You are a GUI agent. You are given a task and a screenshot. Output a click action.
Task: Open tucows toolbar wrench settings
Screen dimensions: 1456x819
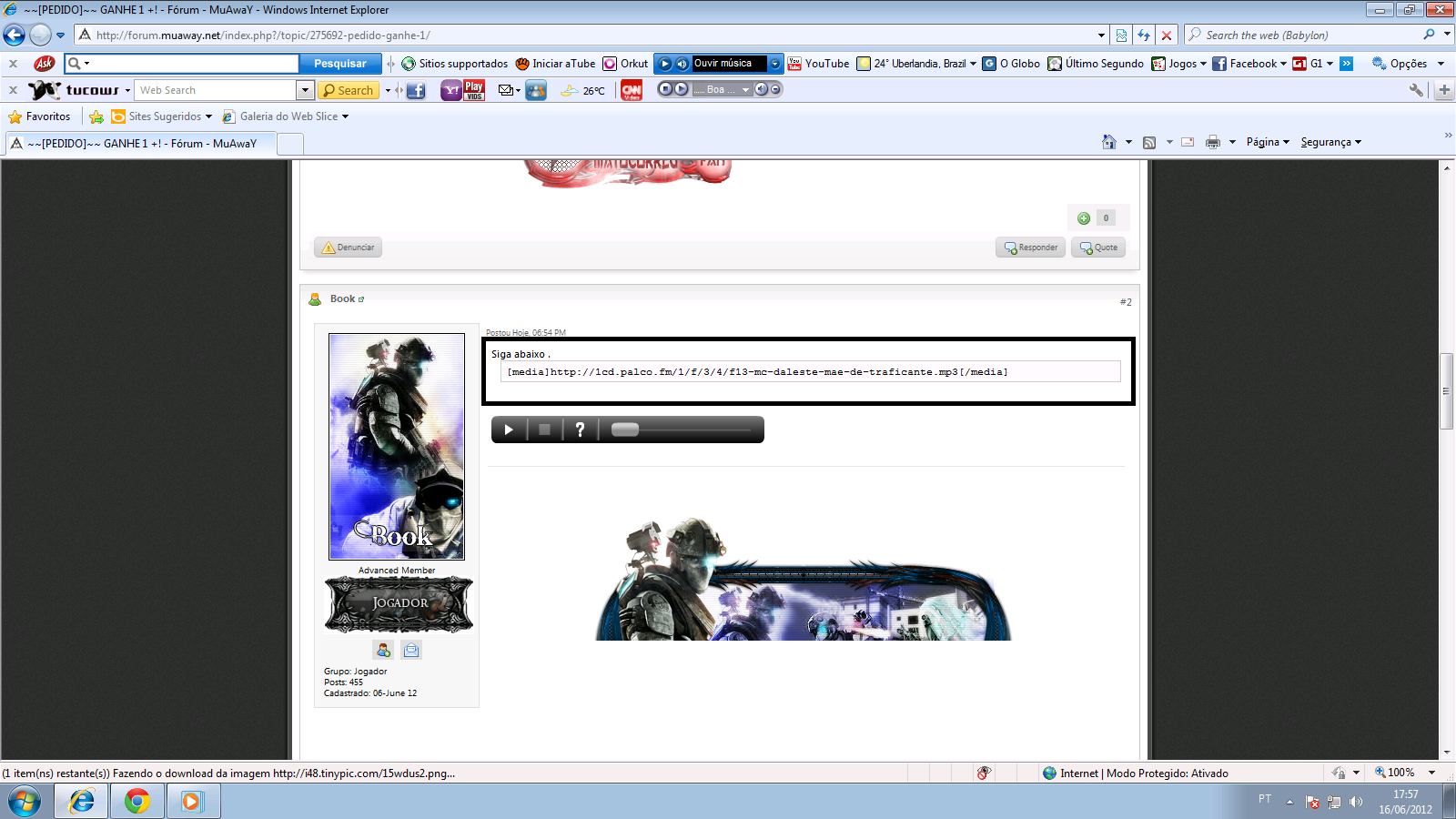[1416, 90]
